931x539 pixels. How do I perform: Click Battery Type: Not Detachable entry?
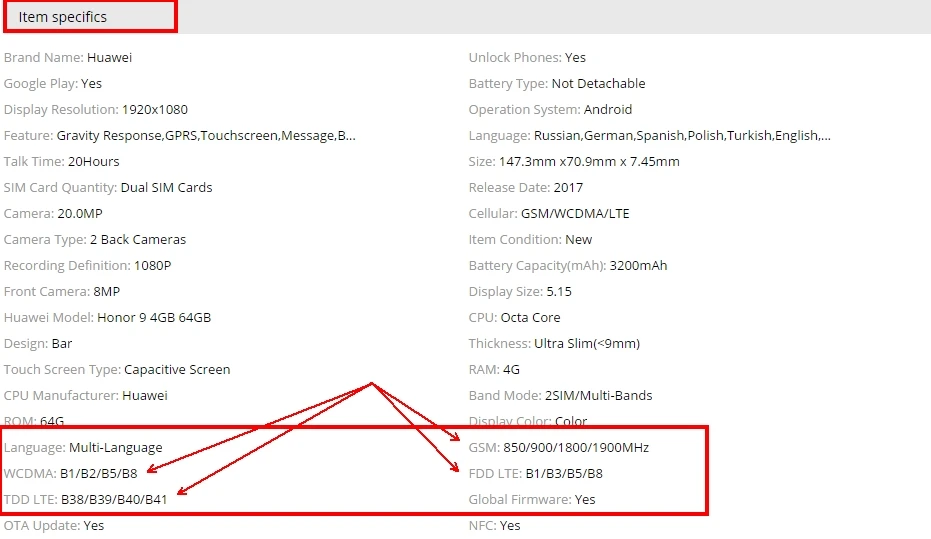click(557, 84)
